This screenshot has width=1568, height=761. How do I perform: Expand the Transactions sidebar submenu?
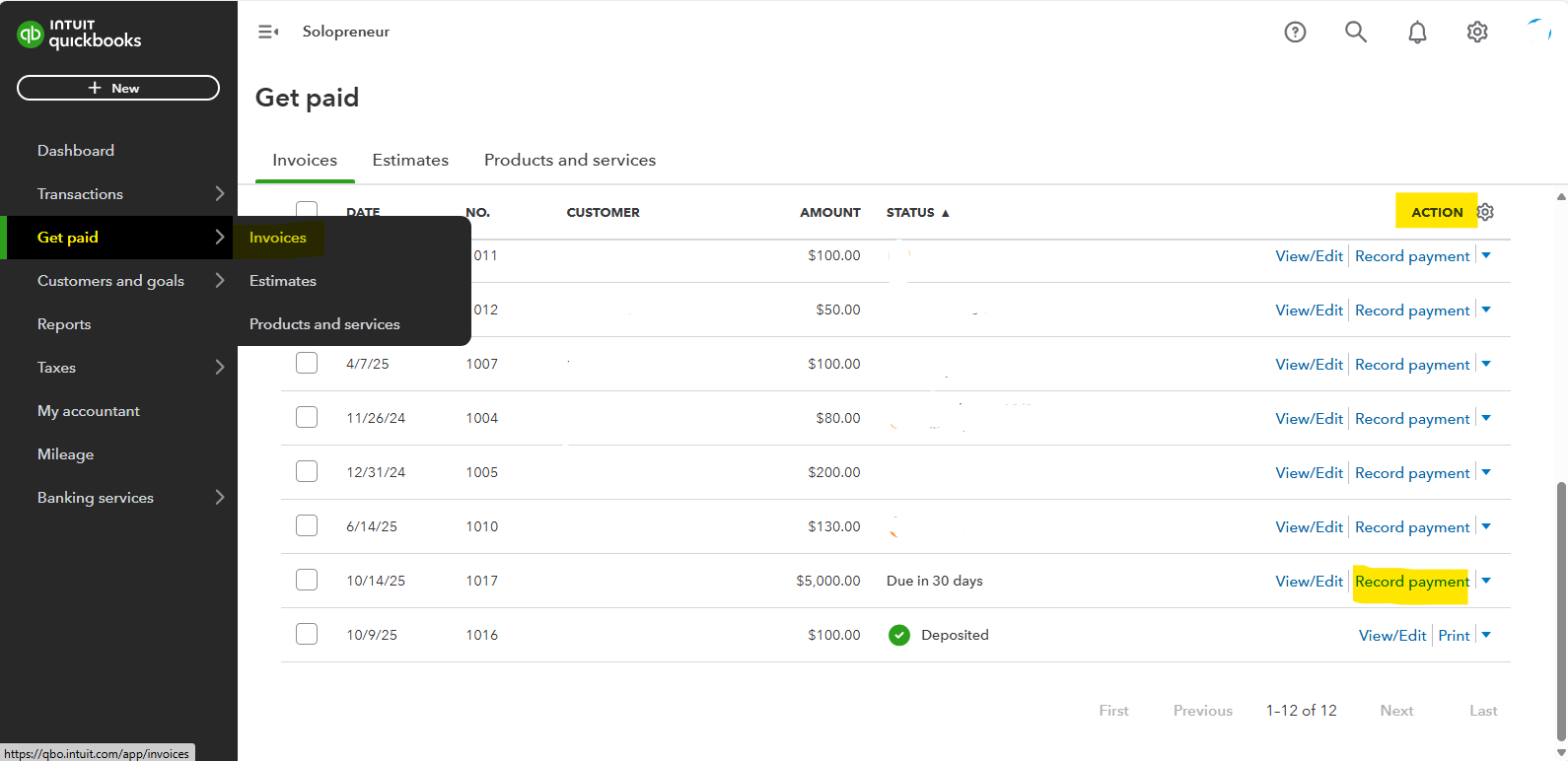219,194
